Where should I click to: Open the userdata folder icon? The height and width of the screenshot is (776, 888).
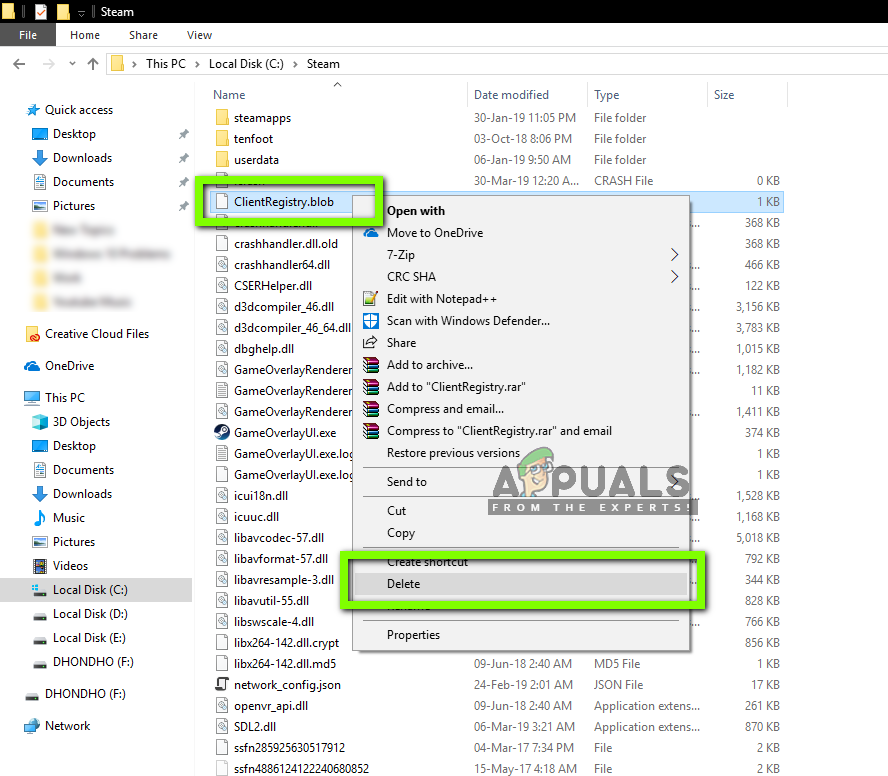point(223,160)
